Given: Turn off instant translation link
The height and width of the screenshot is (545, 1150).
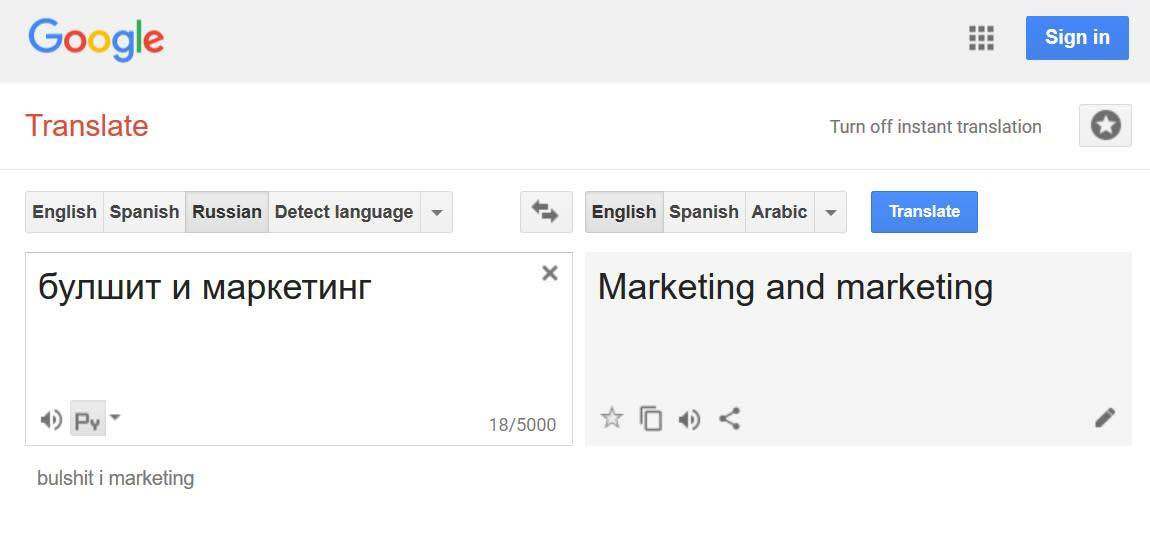Looking at the screenshot, I should [x=935, y=127].
